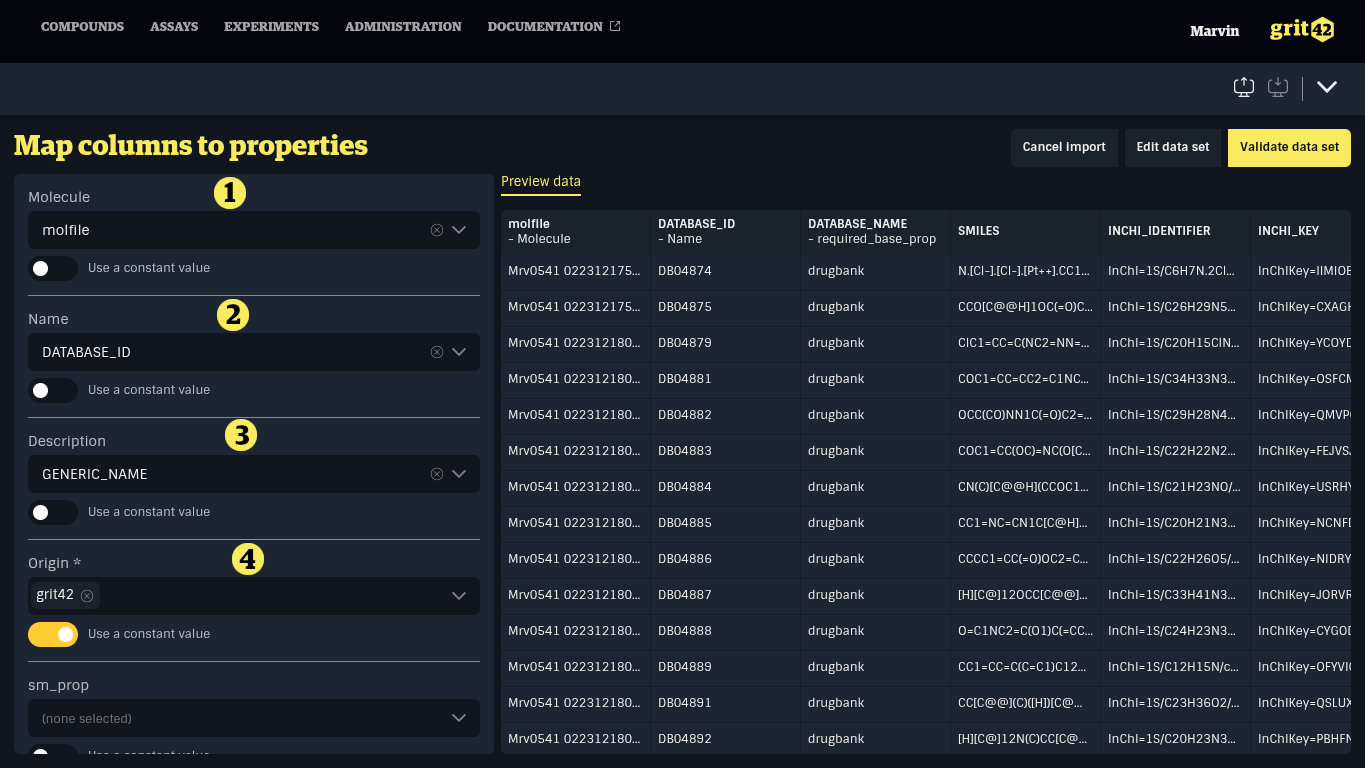The image size is (1365, 768).
Task: Open the Origin dropdown arrow
Action: tap(459, 596)
